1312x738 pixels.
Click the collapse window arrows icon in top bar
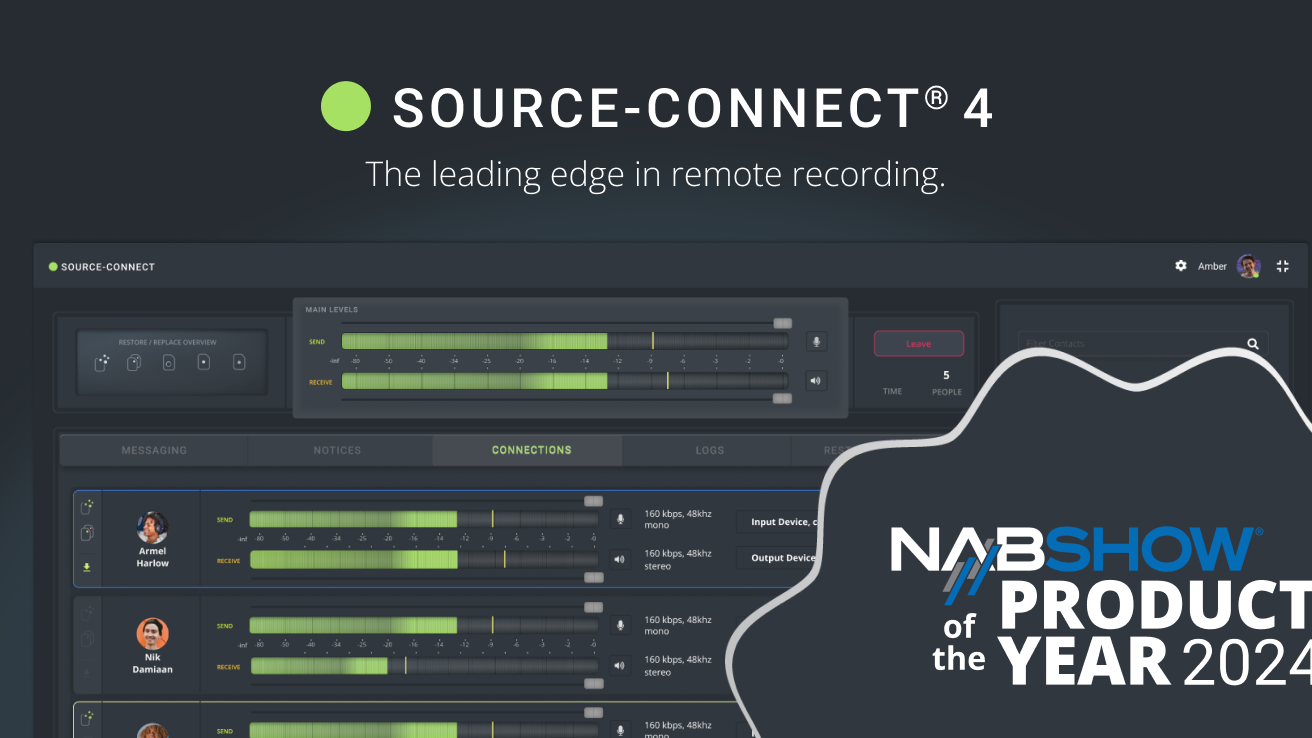(1283, 266)
